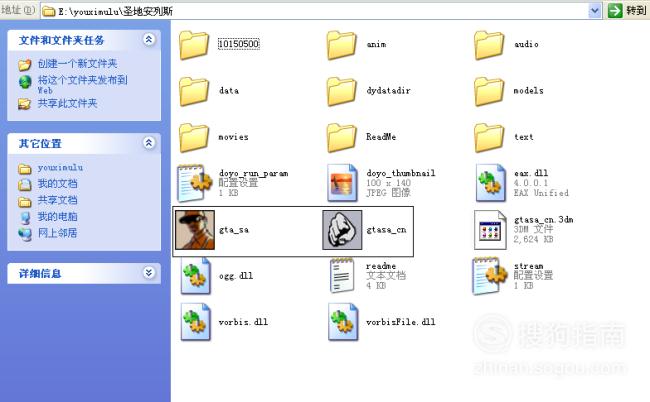This screenshot has height=402, width=650.
Task: Open the audio folder icon
Action: (x=489, y=45)
